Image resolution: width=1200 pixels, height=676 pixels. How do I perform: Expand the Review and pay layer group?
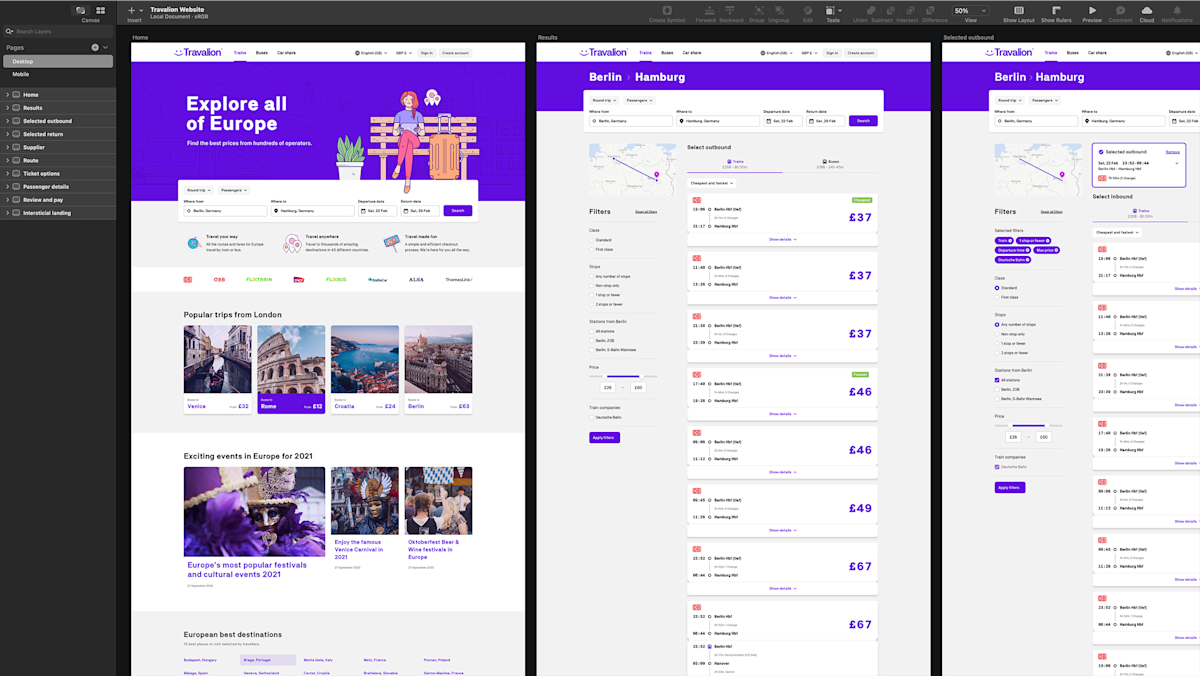tap(7, 199)
